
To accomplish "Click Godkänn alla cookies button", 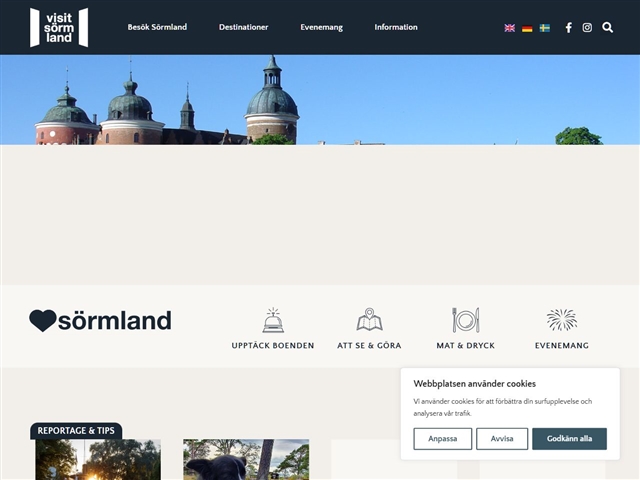I will pos(569,439).
